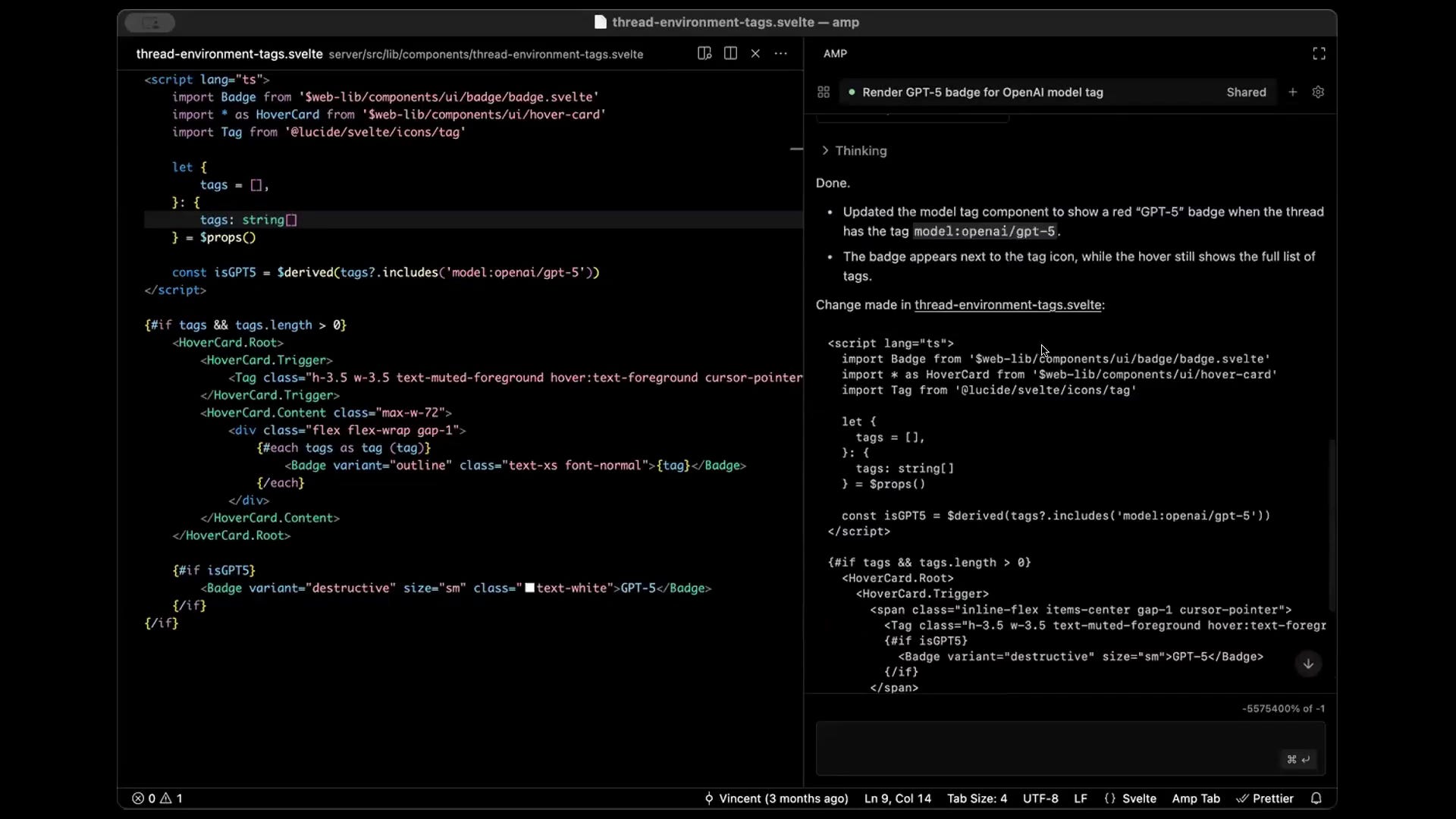Start new thread with plus icon

[1293, 92]
